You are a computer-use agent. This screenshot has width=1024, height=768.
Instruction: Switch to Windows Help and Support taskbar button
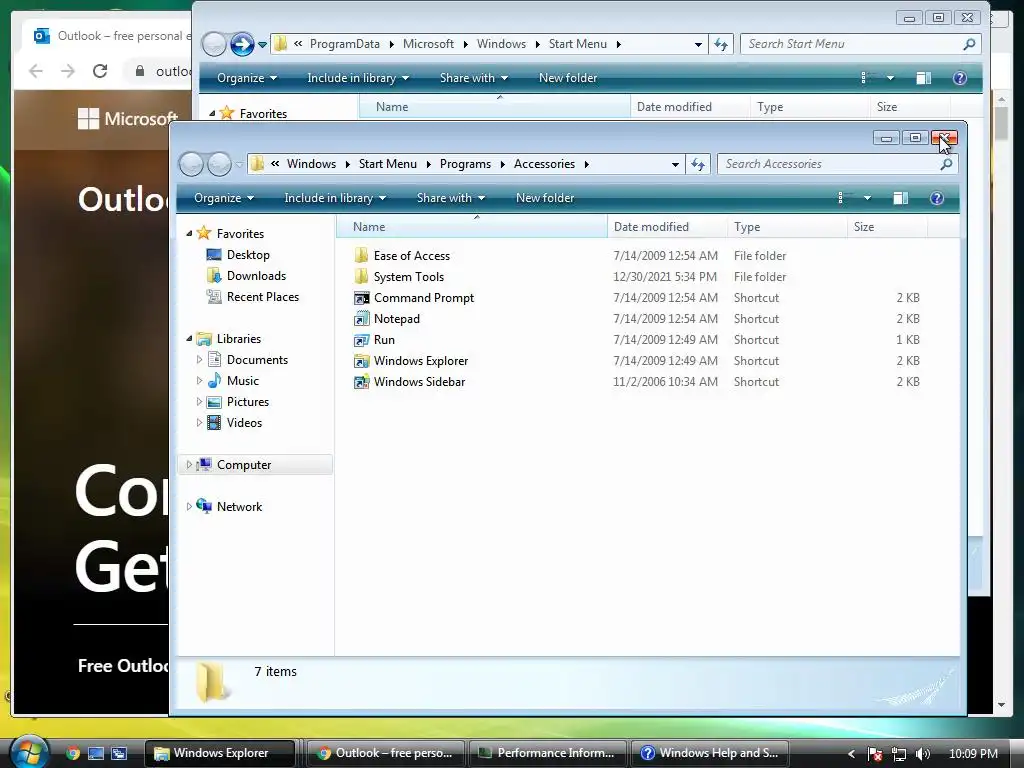pyautogui.click(x=710, y=753)
